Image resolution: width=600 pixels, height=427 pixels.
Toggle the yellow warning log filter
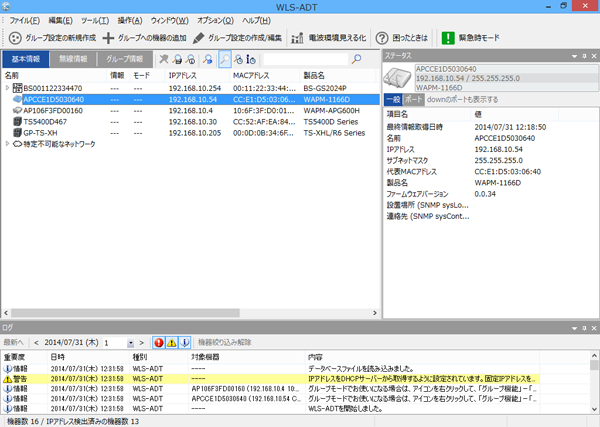coord(172,342)
